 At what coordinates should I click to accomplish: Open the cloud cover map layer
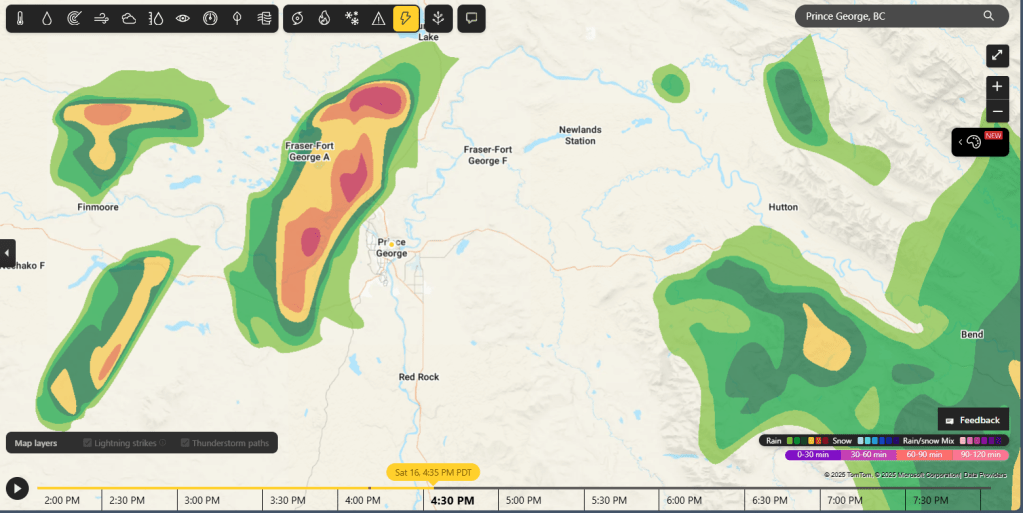click(129, 18)
